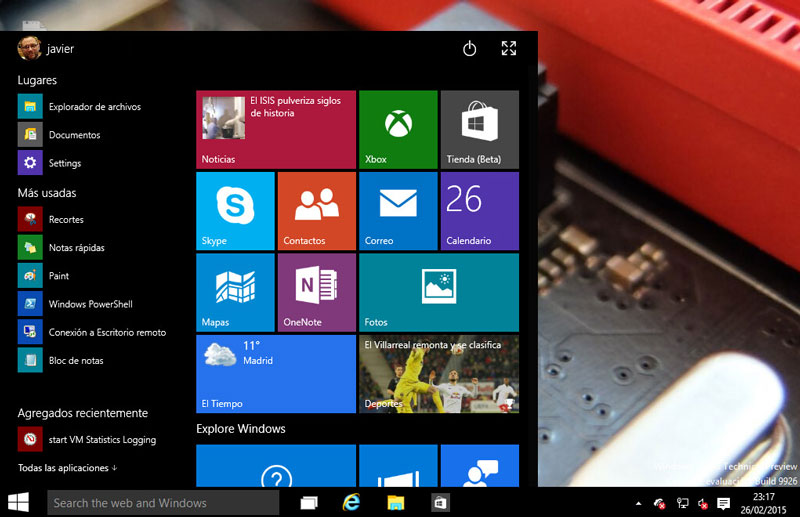The height and width of the screenshot is (517, 800).
Task: Open the Store icon on the taskbar
Action: [x=440, y=503]
